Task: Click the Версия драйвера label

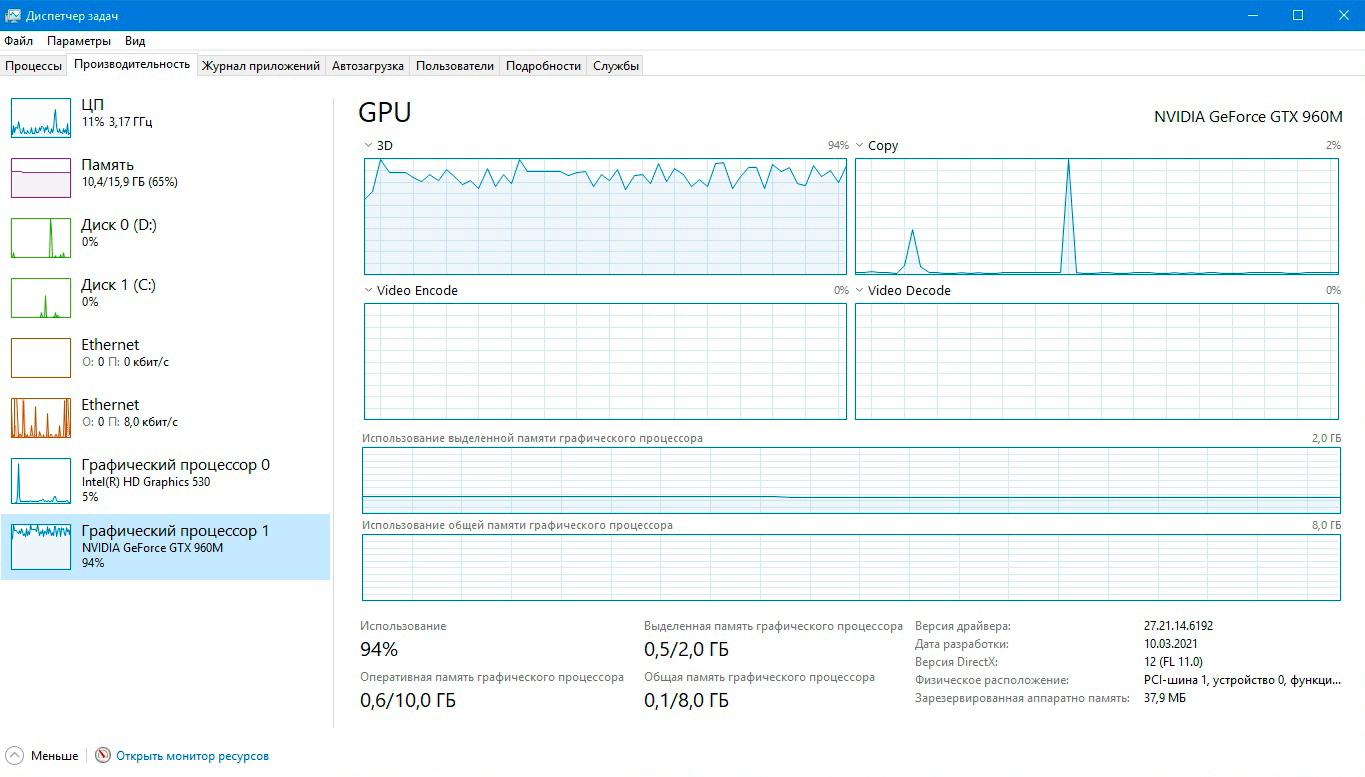Action: tap(963, 626)
